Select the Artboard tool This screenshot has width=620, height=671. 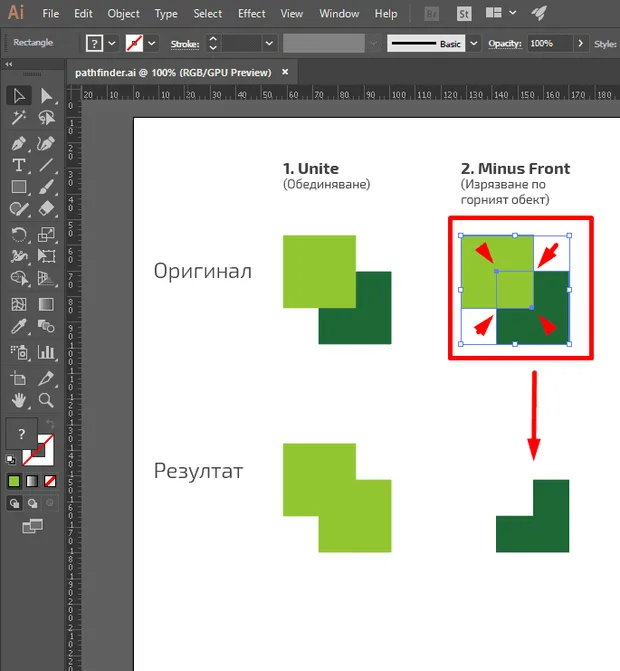click(x=19, y=378)
